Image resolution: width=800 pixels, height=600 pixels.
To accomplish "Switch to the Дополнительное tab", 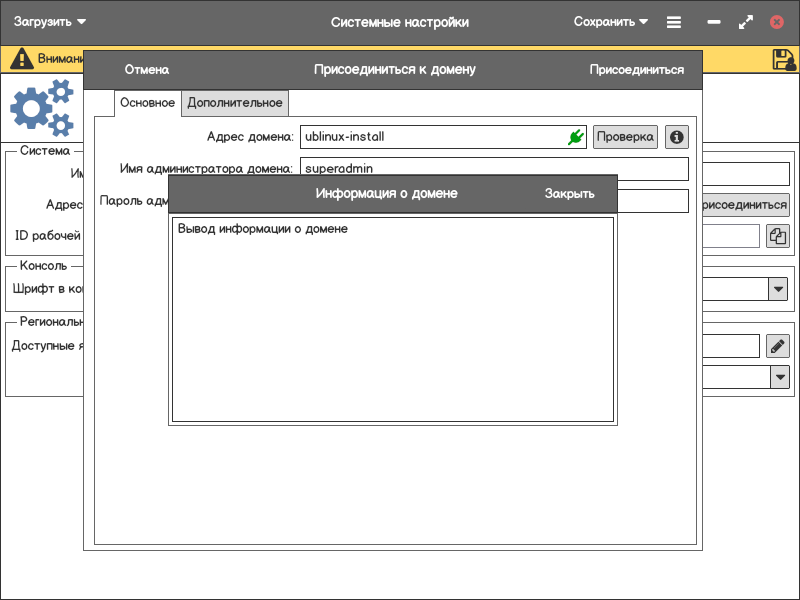I will pos(235,103).
